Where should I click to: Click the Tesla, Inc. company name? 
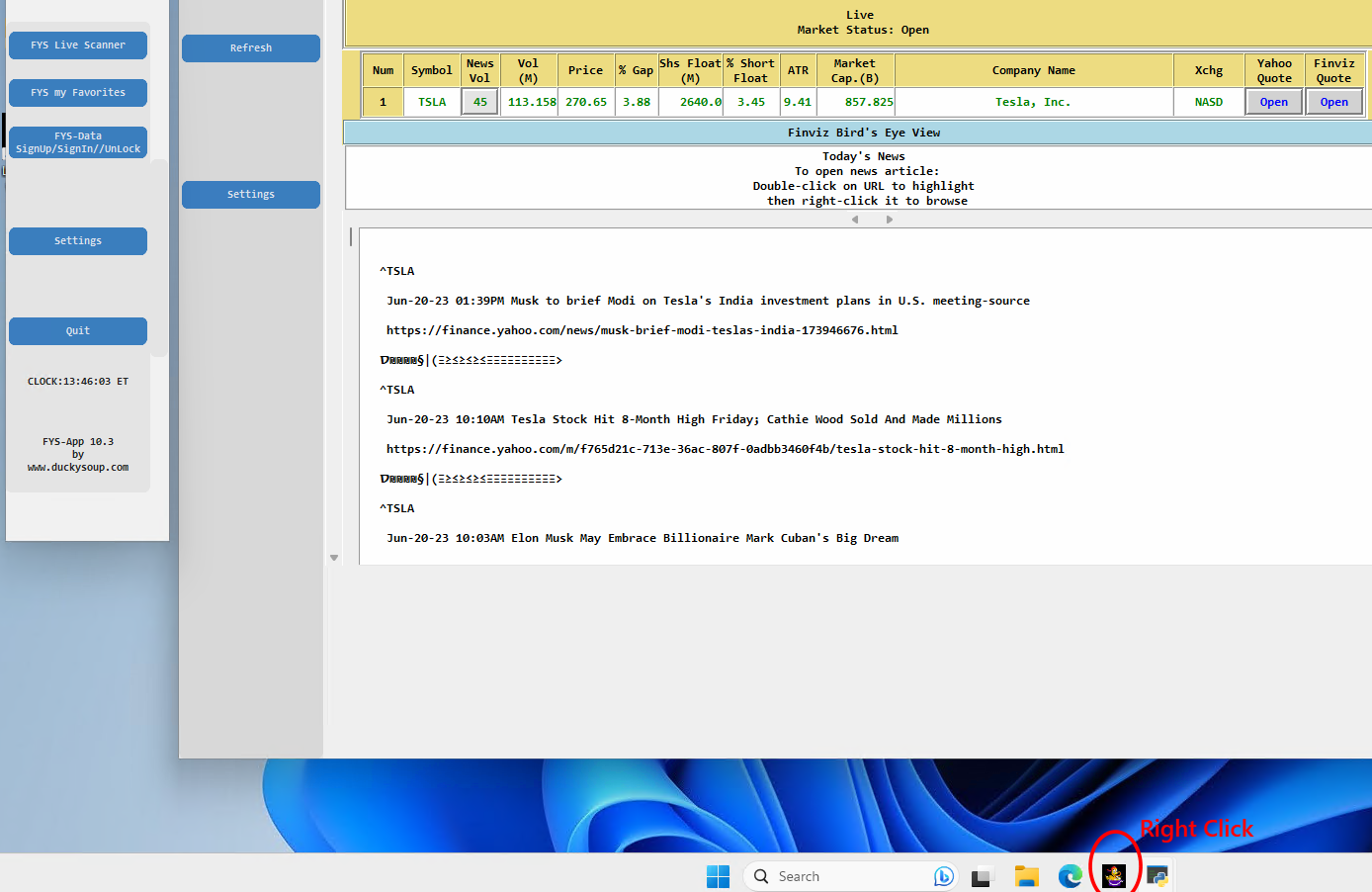[x=1033, y=102]
